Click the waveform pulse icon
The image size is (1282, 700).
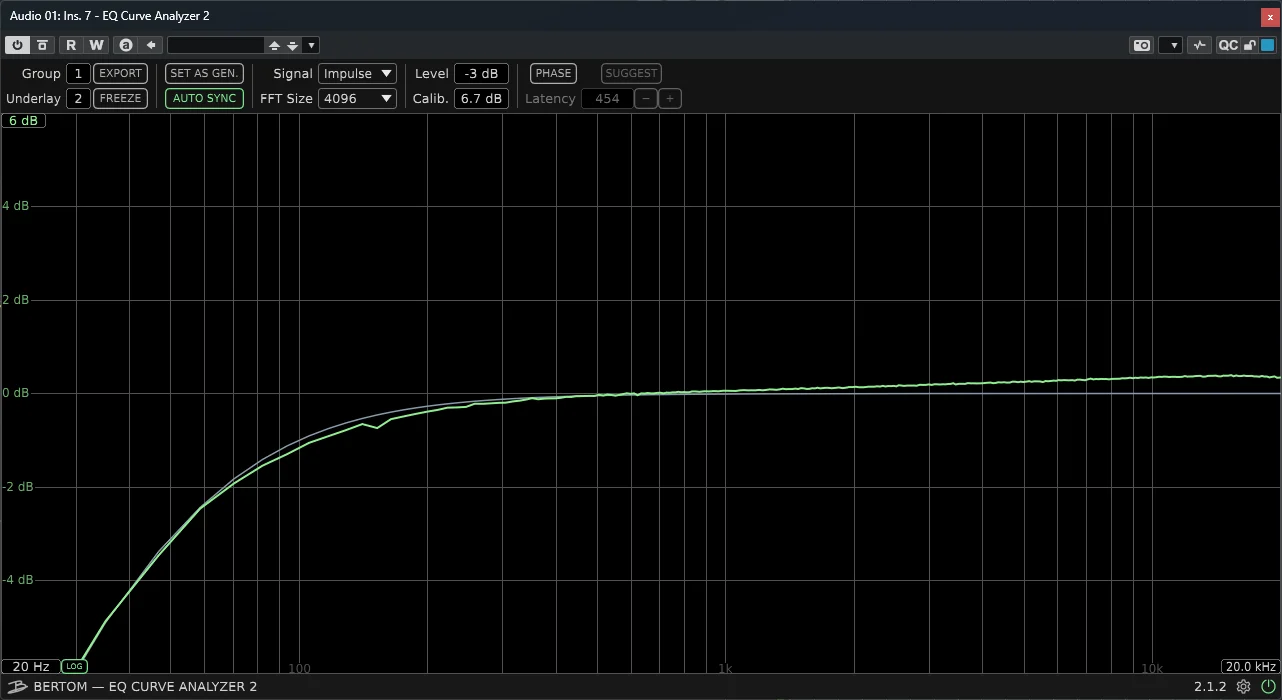click(x=1200, y=45)
